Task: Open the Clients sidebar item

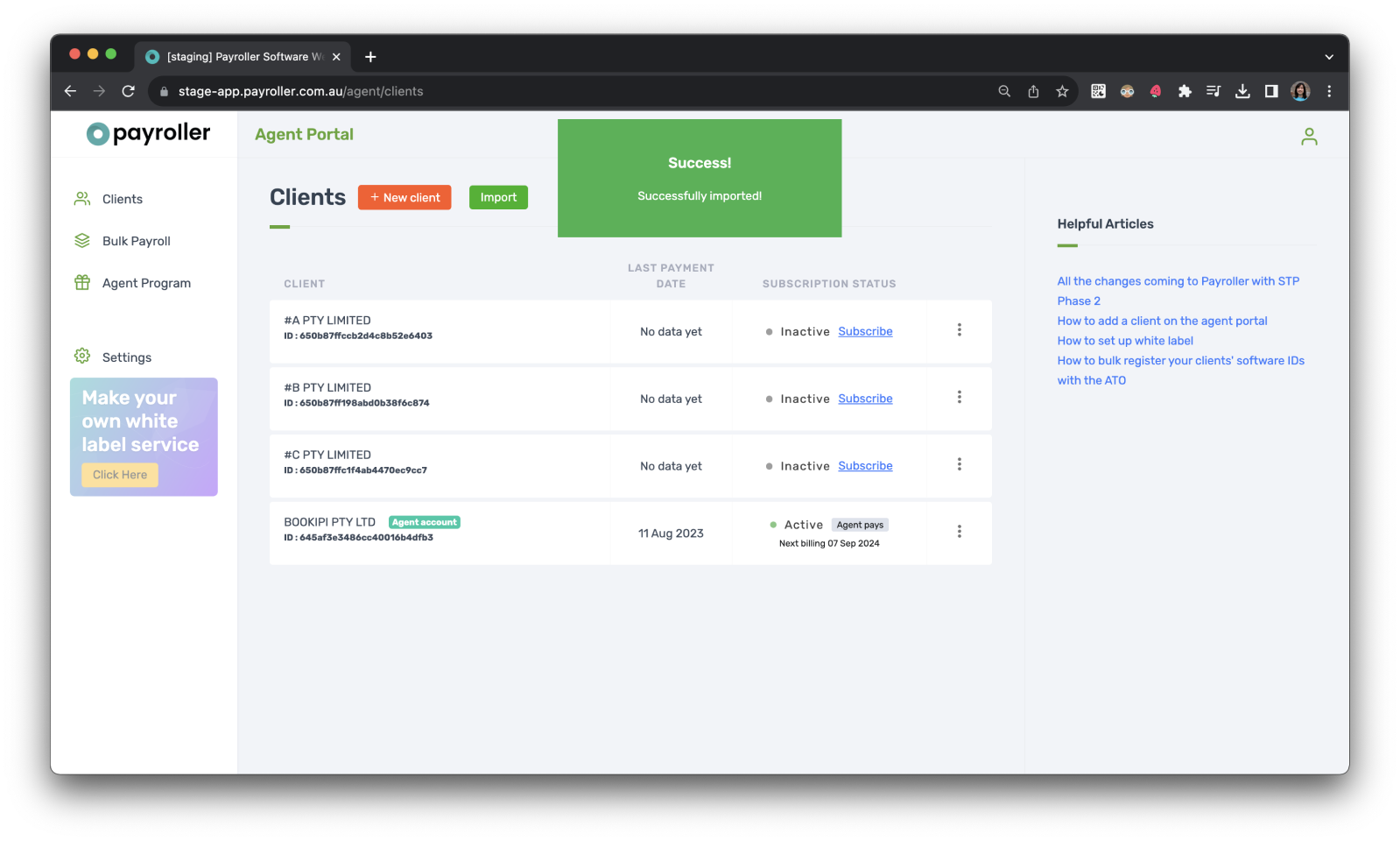Action: coord(122,199)
